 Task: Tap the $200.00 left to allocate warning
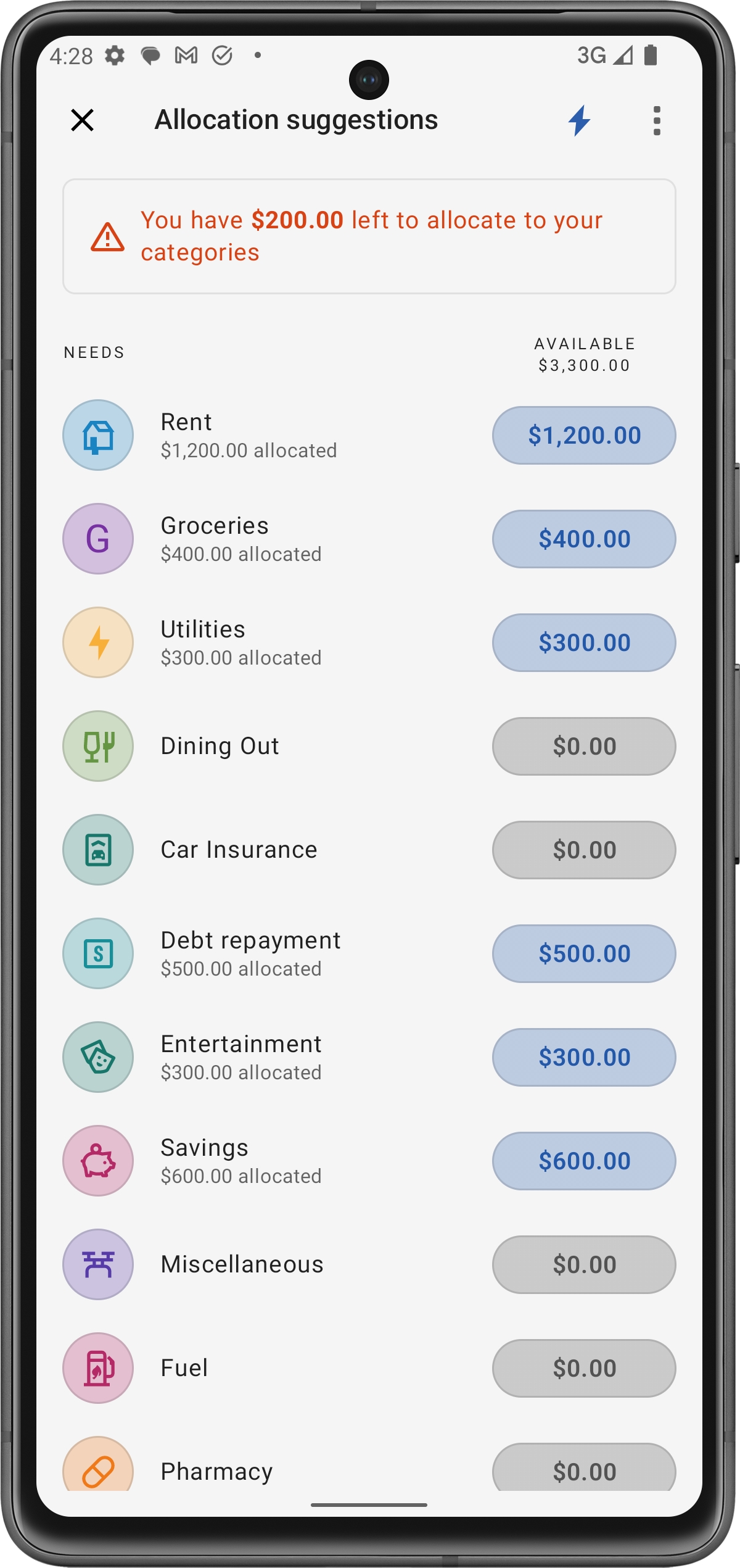click(x=369, y=236)
